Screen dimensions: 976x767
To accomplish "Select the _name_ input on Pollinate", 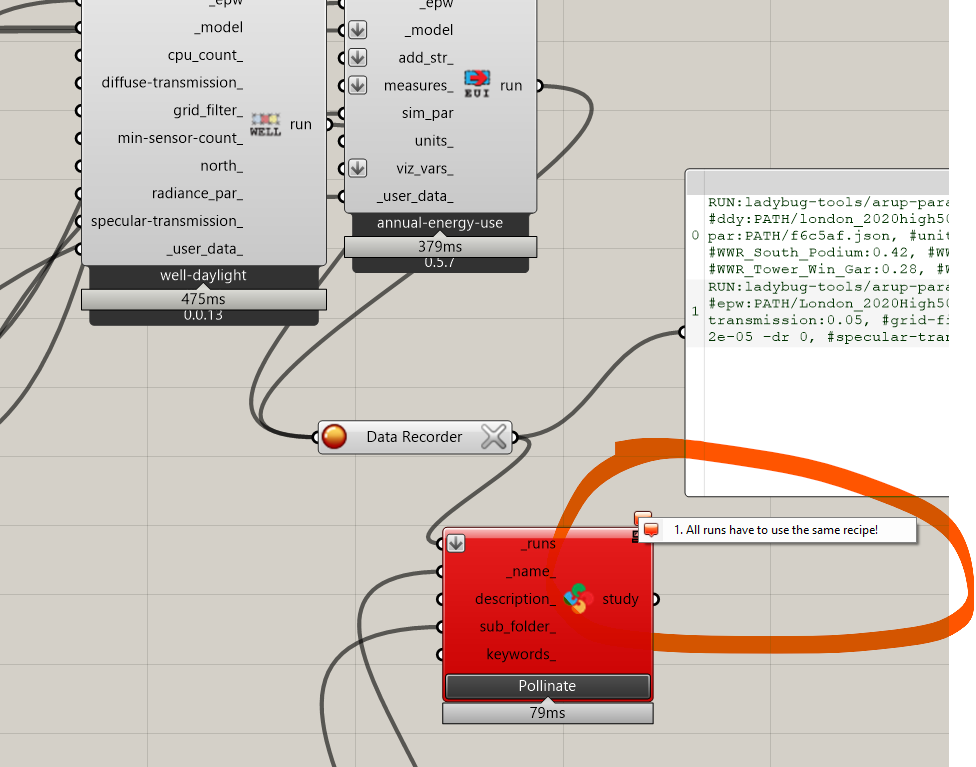I will point(531,571).
